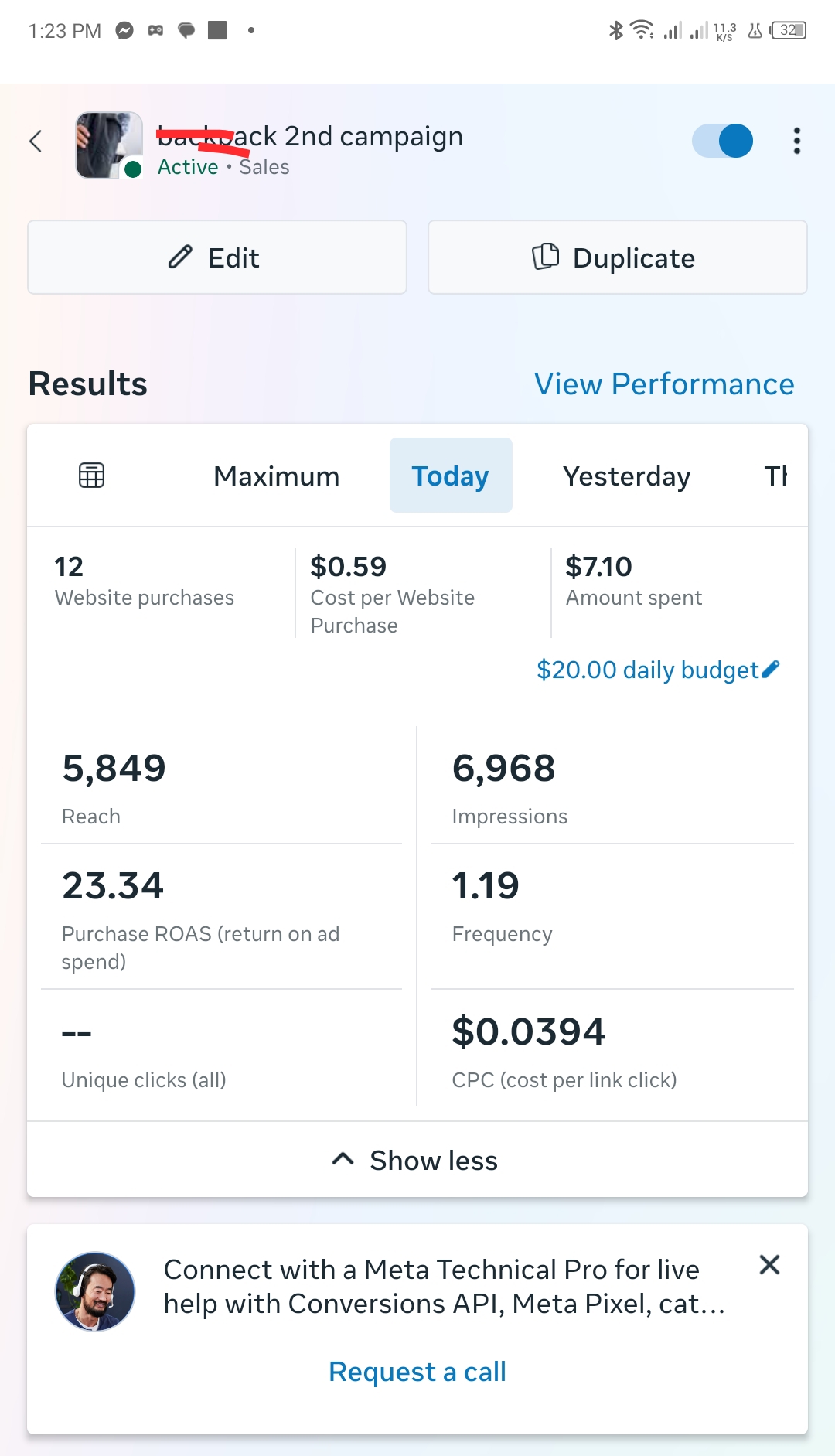Tap the Bluetooth status bar icon

(615, 30)
